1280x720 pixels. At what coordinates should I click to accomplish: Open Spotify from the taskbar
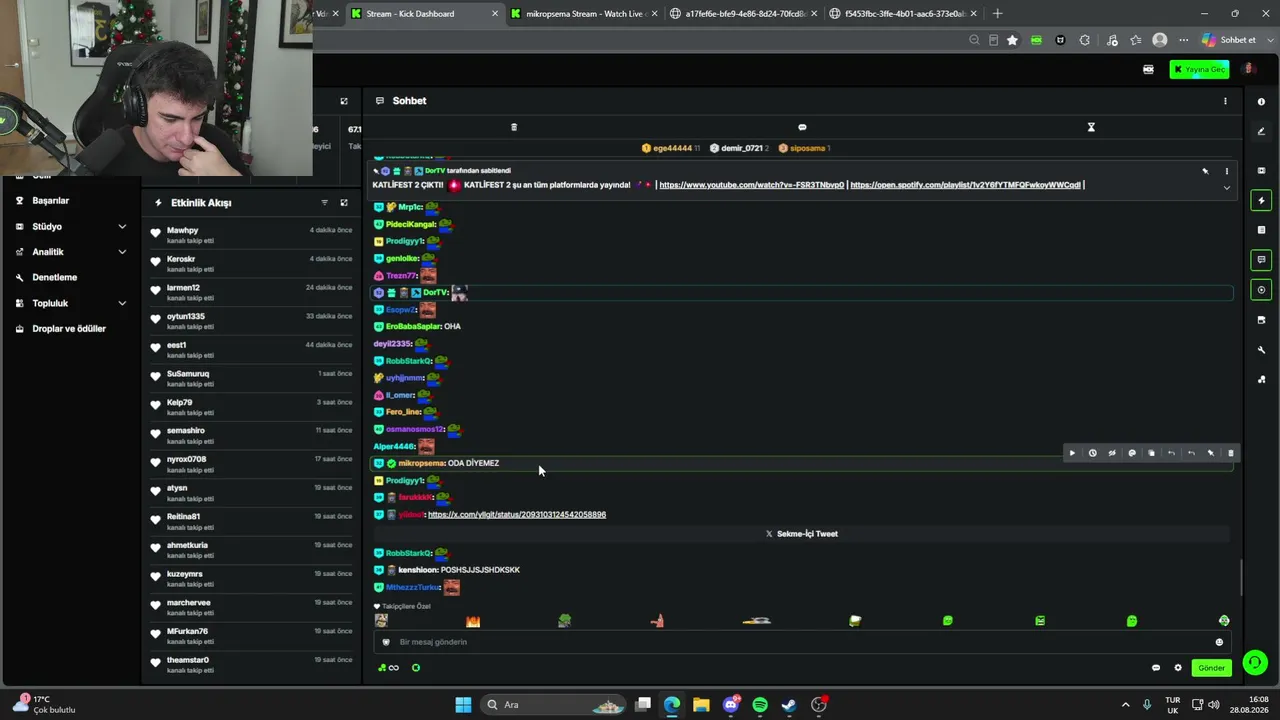[760, 705]
